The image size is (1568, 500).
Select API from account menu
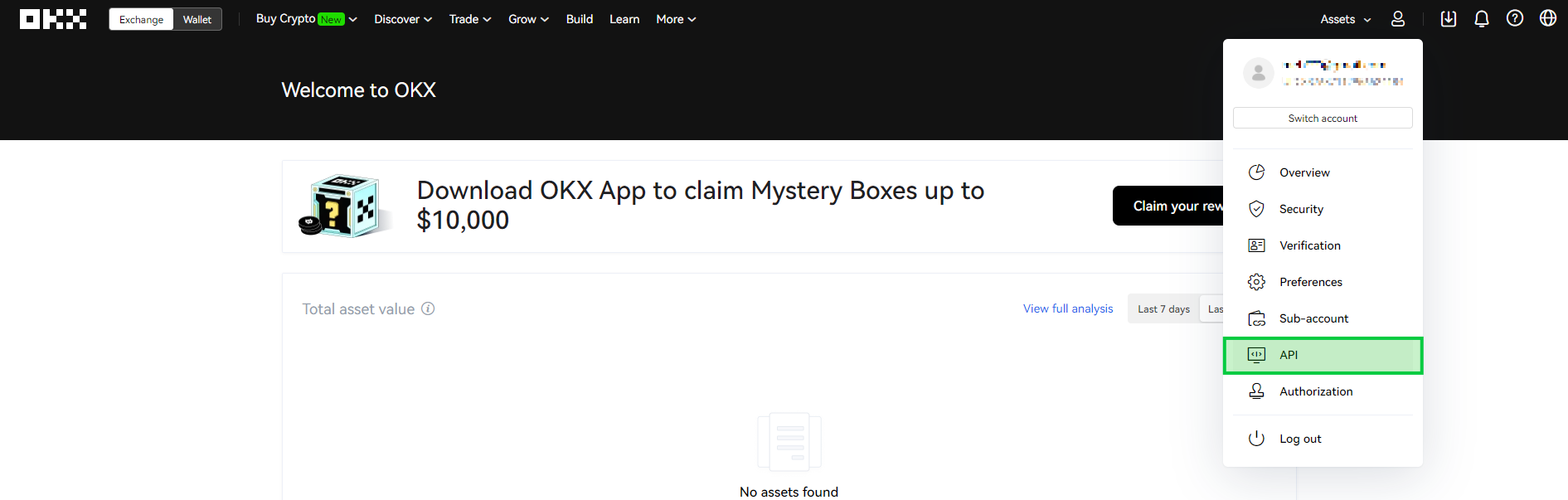click(1323, 355)
